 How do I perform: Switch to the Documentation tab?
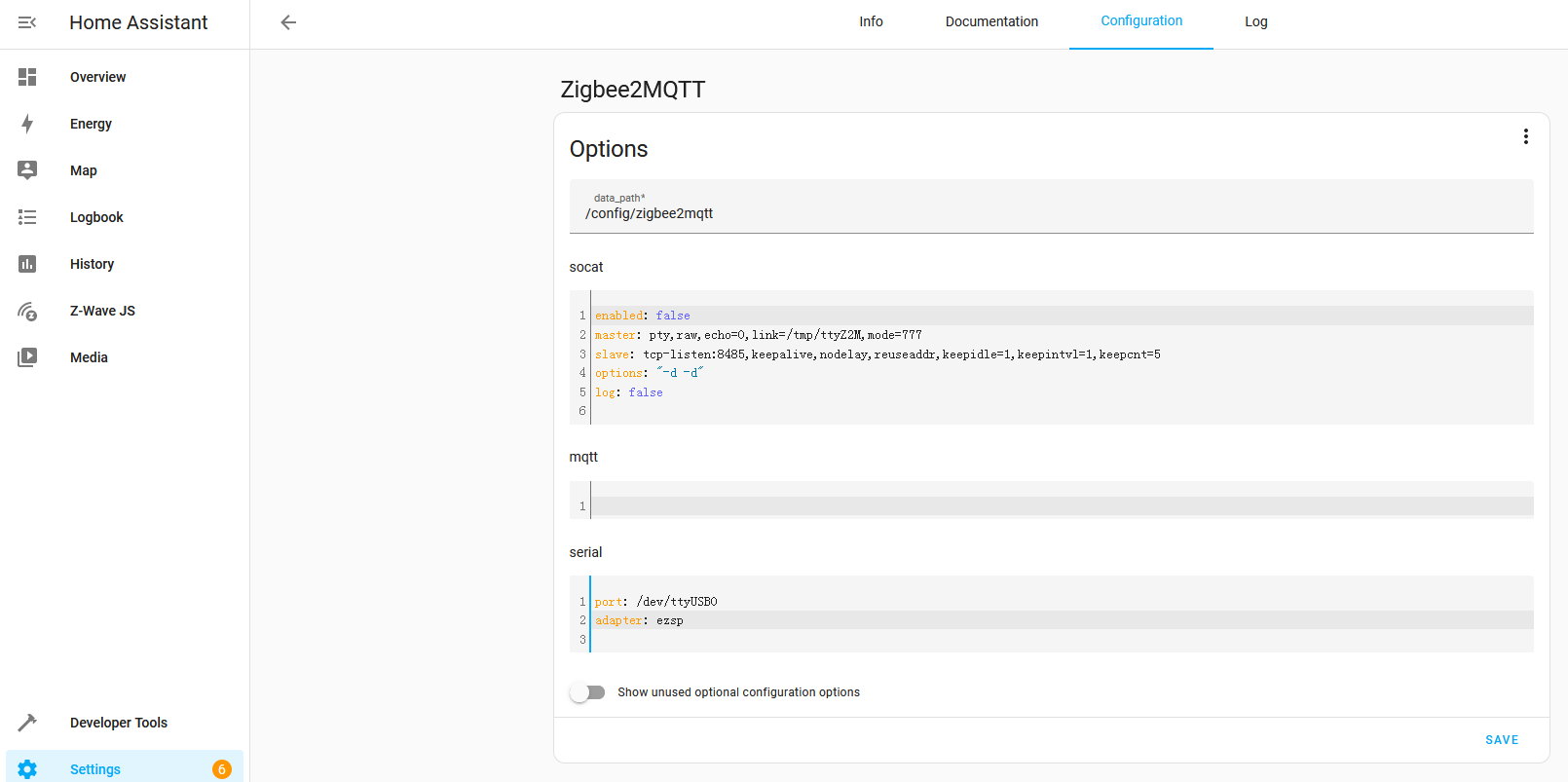pos(991,21)
